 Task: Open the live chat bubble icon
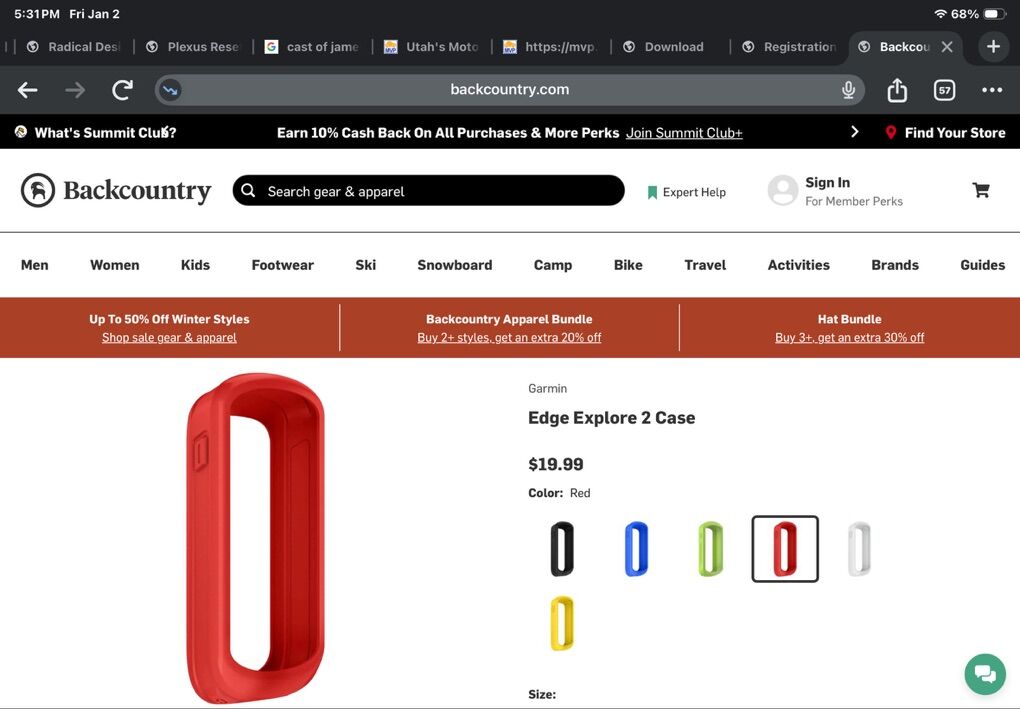pos(984,673)
